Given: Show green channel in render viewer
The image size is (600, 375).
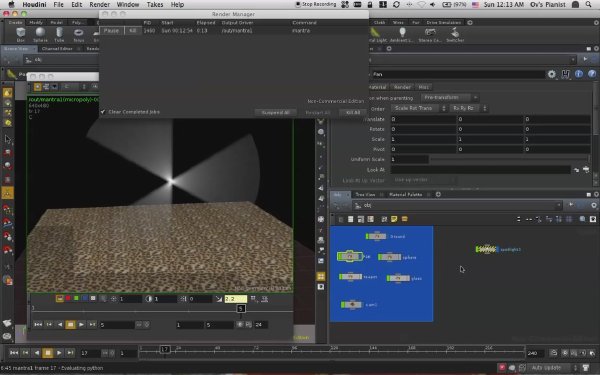Looking at the screenshot, I should click(x=77, y=298).
